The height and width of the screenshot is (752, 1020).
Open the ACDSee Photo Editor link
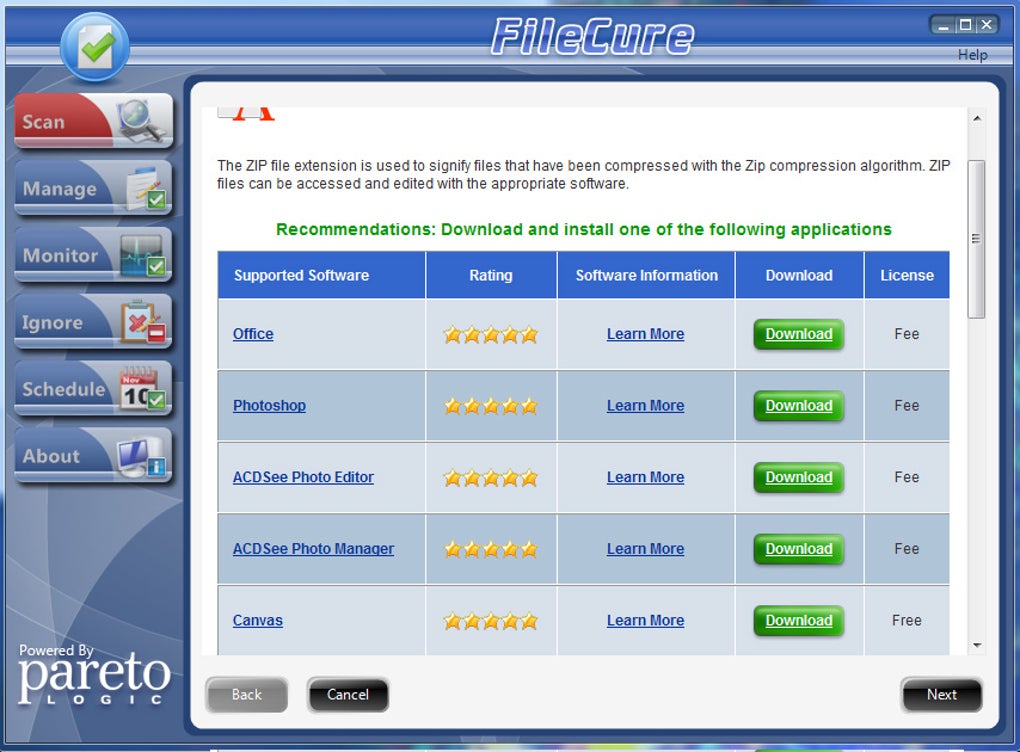pyautogui.click(x=303, y=477)
